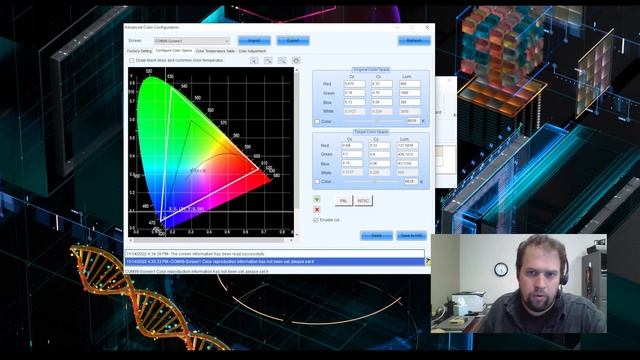This screenshot has width=640, height=360.
Task: Click the green down-arrow icon below Target Color Space
Action: [317, 200]
